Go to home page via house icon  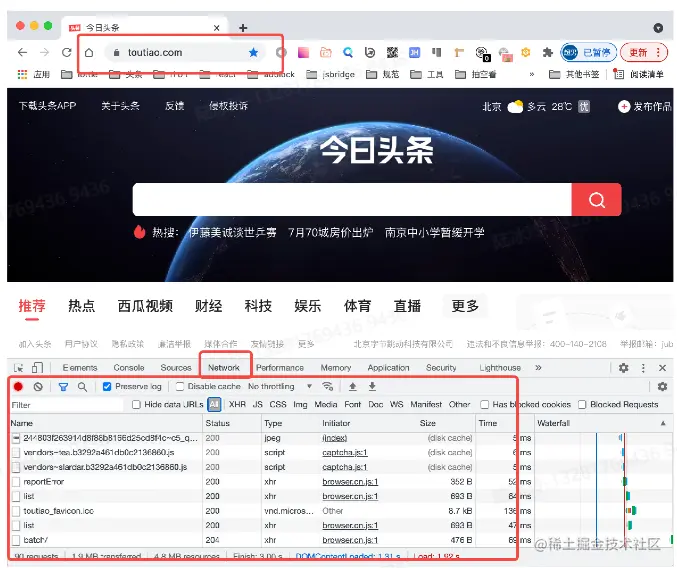coord(89,53)
